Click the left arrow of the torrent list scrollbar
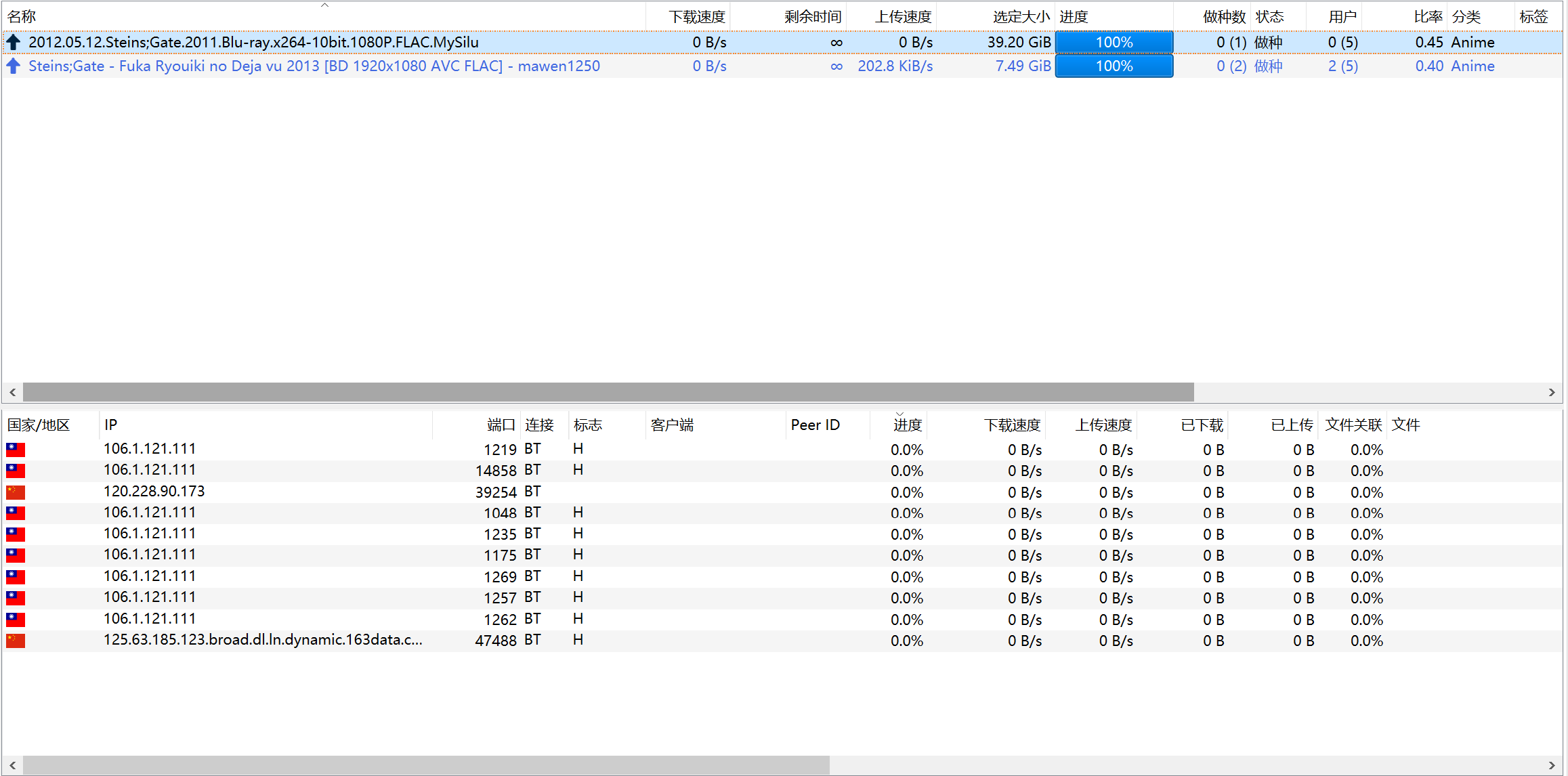Viewport: 1568px width, 776px height. point(12,392)
